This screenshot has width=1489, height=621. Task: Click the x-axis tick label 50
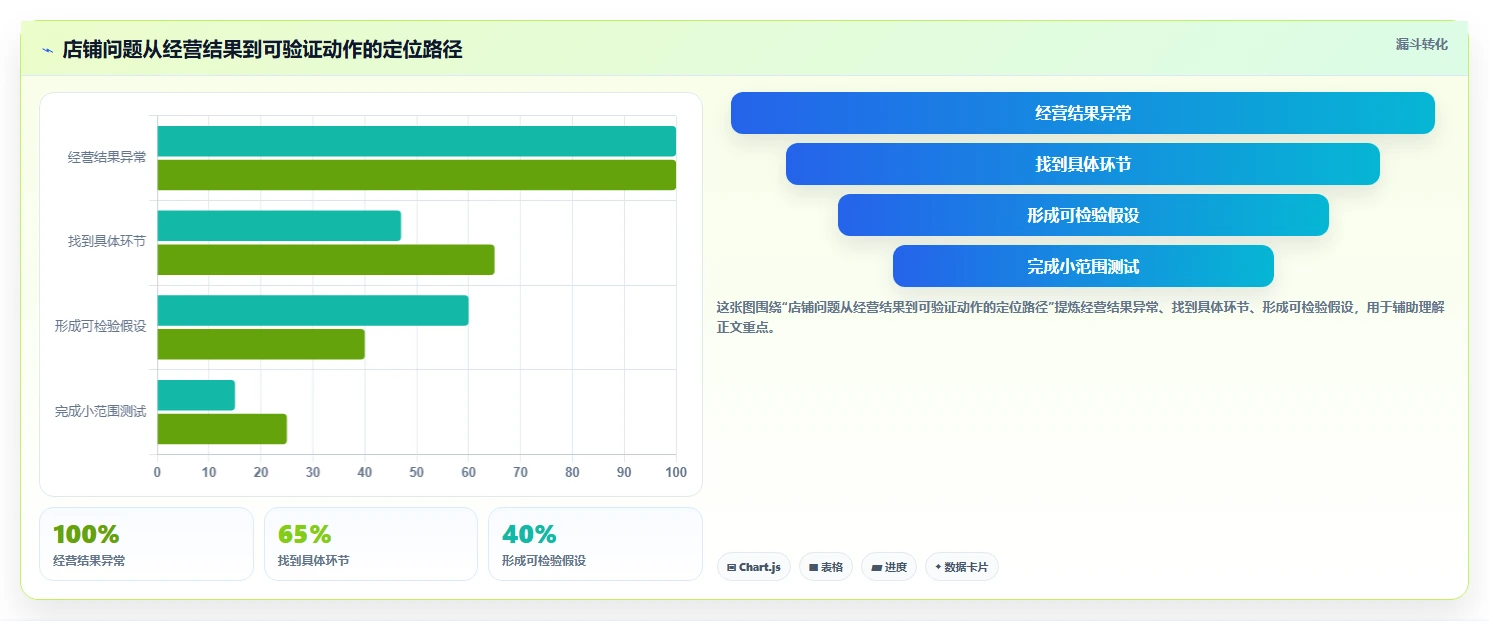pos(416,472)
